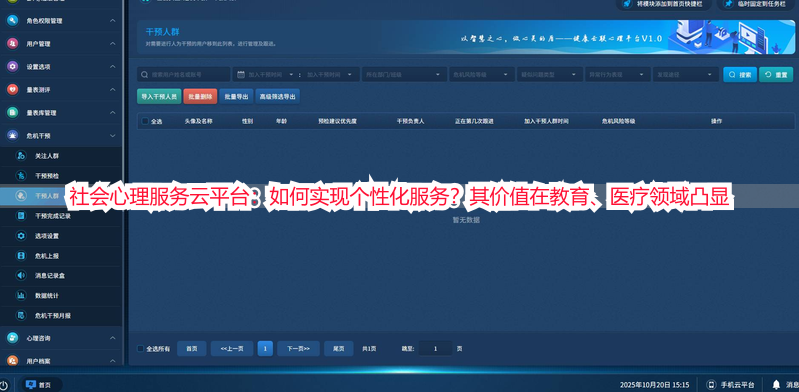Image resolution: width=799 pixels, height=392 pixels.
Task: Expand 量表测评 using its chevron
Action: pyautogui.click(x=113, y=90)
